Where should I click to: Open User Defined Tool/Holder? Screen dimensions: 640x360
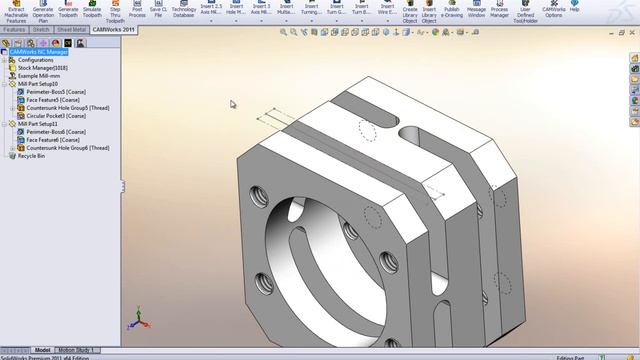click(525, 12)
